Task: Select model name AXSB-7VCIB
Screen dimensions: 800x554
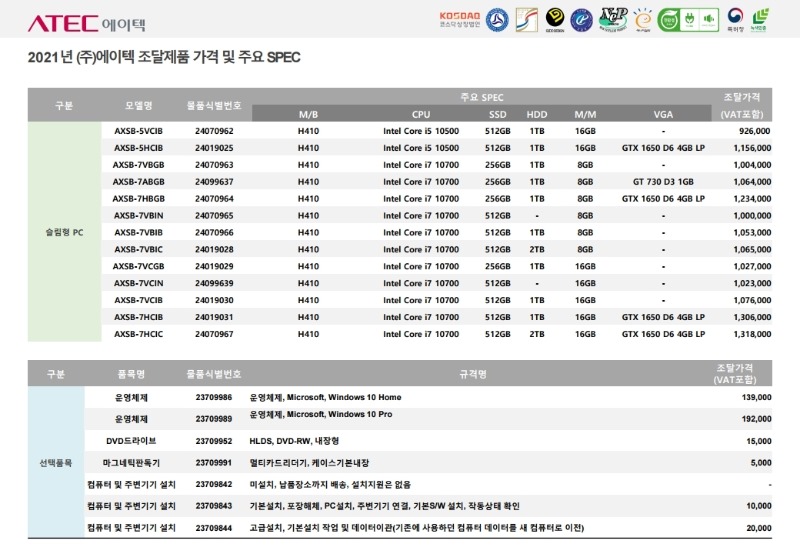Action: [x=138, y=300]
